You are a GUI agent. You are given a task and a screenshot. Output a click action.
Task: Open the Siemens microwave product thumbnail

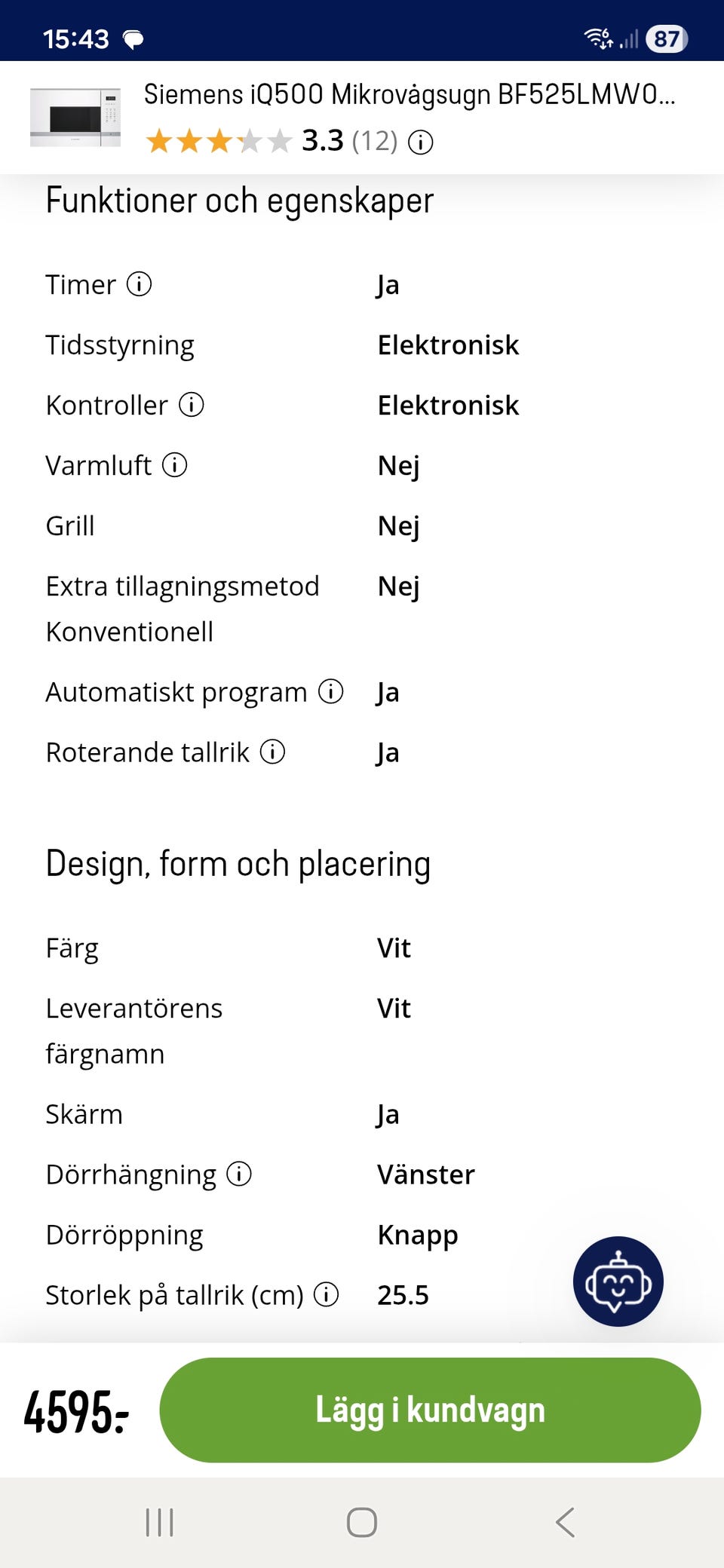75,117
